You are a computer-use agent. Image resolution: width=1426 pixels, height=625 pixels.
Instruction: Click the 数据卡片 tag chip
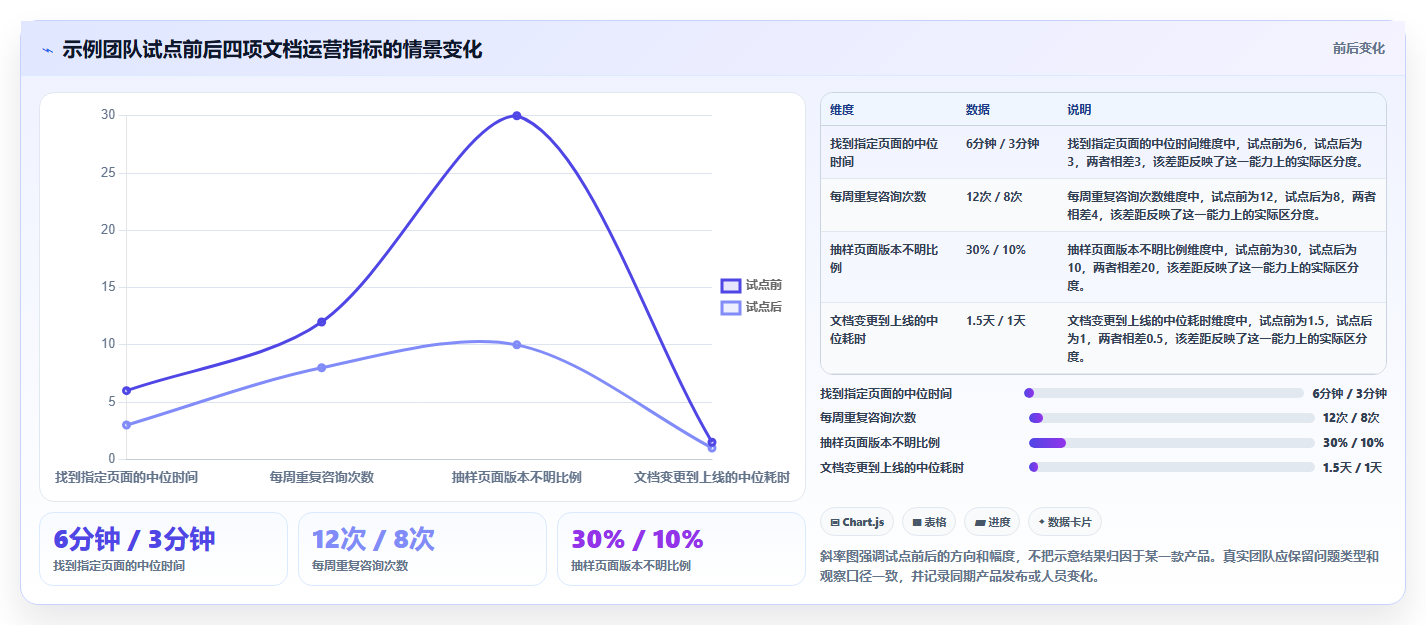[x=1065, y=522]
